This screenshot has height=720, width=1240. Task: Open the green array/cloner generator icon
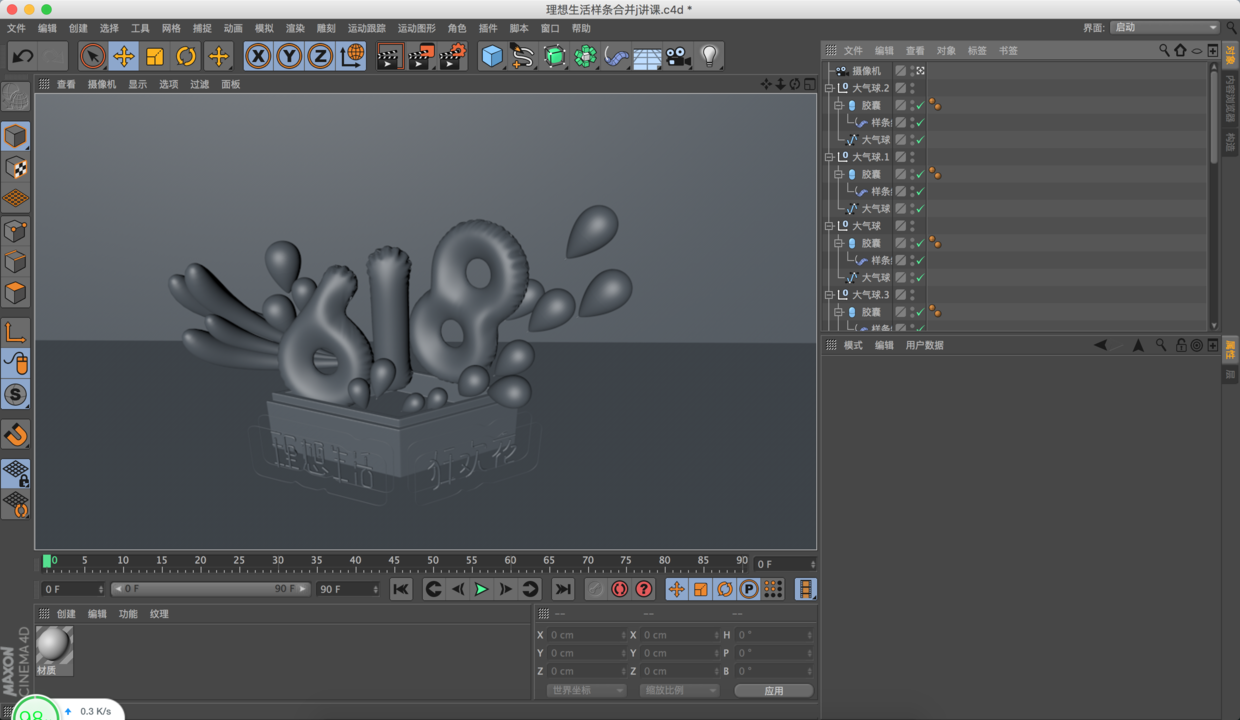pos(585,56)
